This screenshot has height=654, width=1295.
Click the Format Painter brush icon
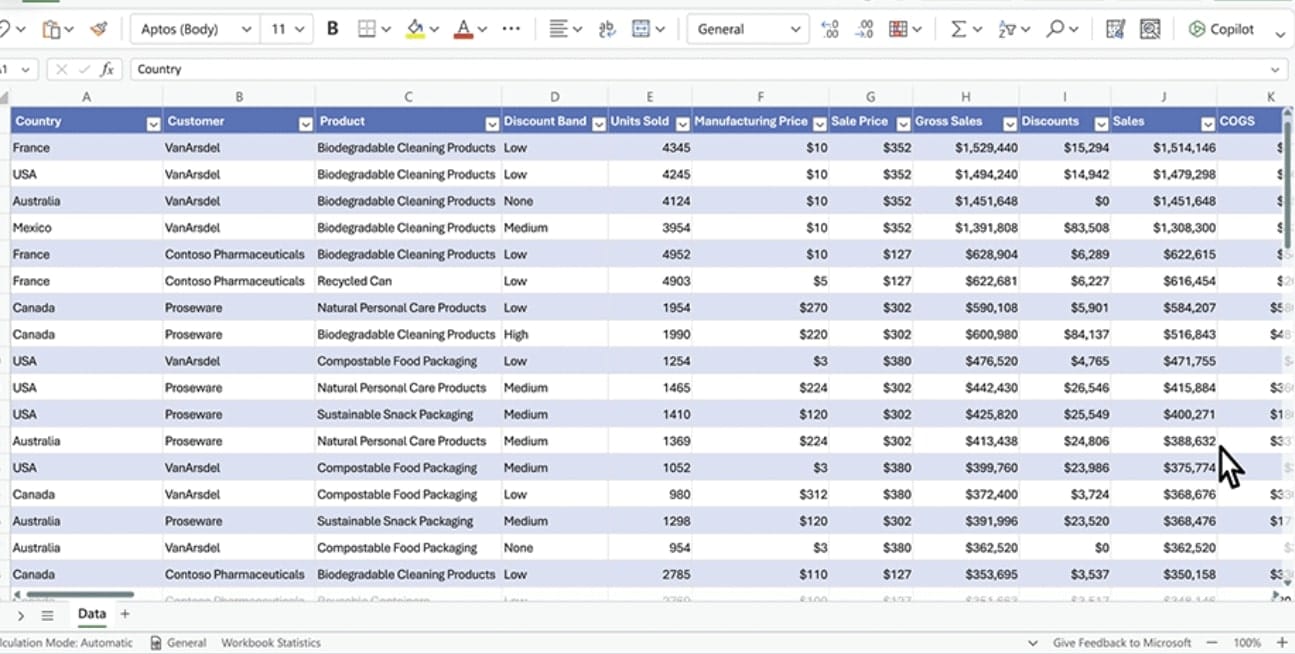click(98, 29)
